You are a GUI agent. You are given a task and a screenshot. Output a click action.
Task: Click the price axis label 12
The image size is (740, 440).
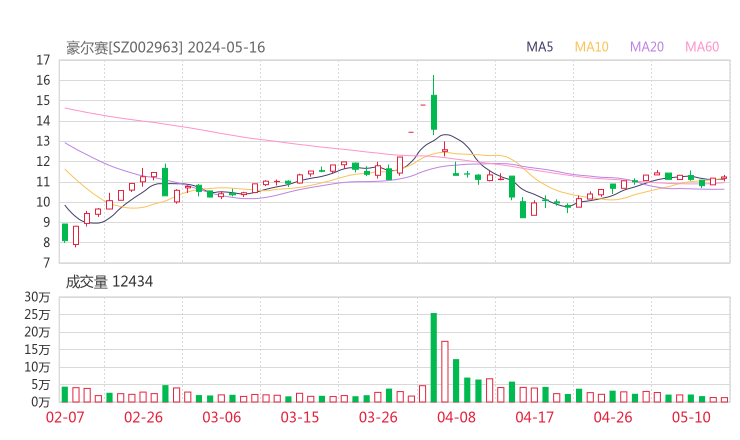[x=43, y=161]
